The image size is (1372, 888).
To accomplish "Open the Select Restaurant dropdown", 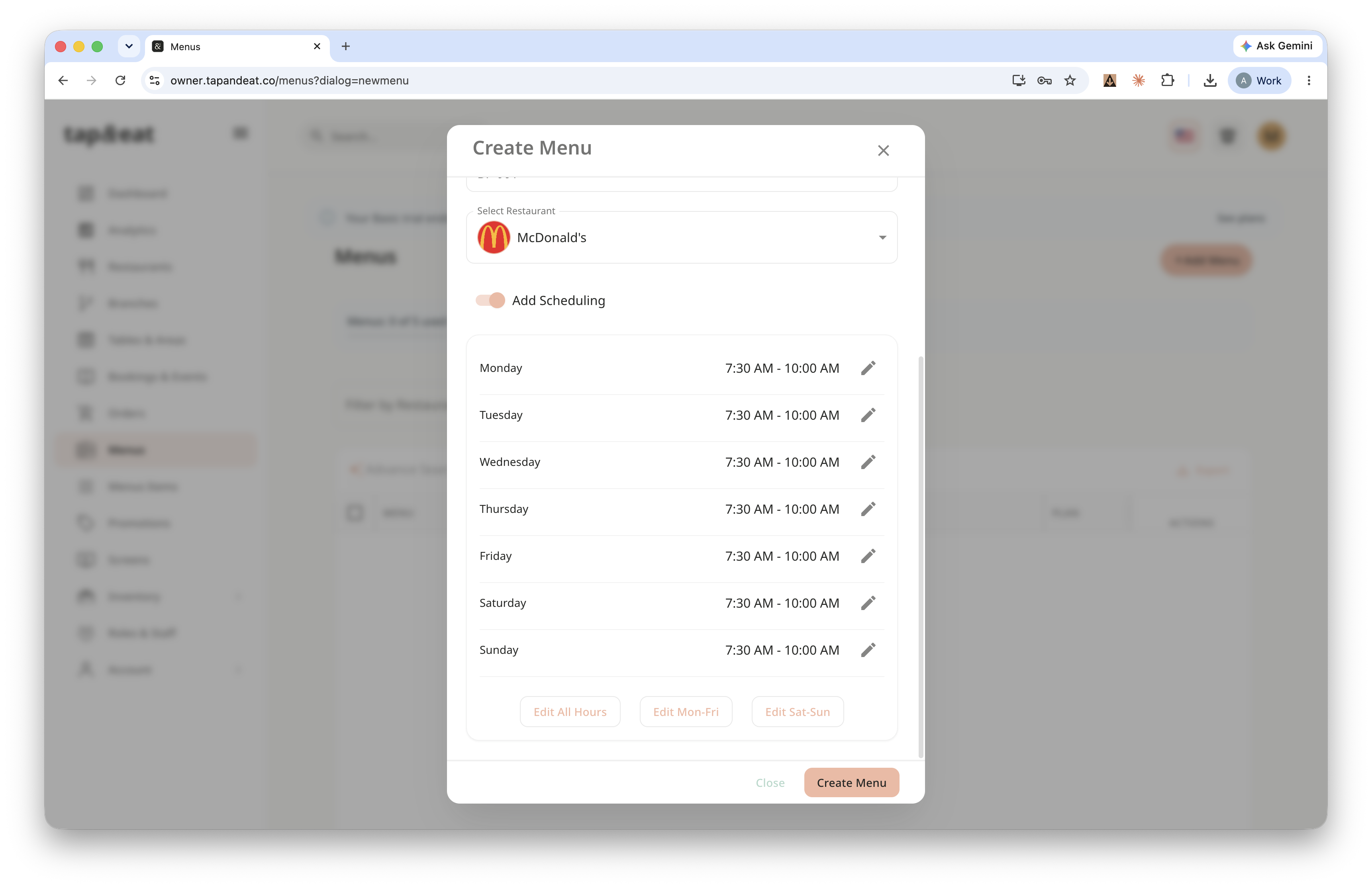I will pos(681,237).
